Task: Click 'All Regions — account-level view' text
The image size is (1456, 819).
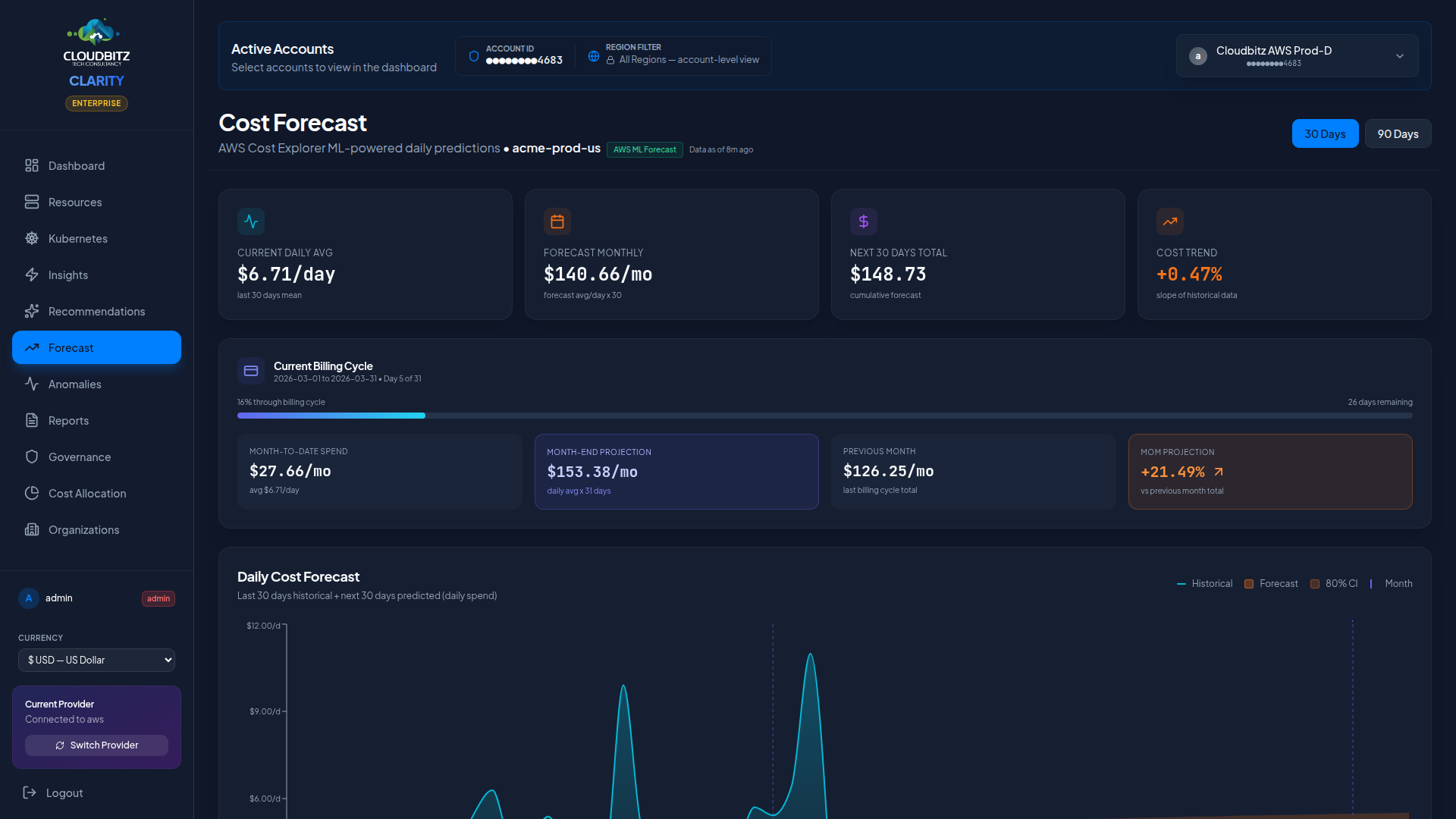Action: pyautogui.click(x=689, y=60)
